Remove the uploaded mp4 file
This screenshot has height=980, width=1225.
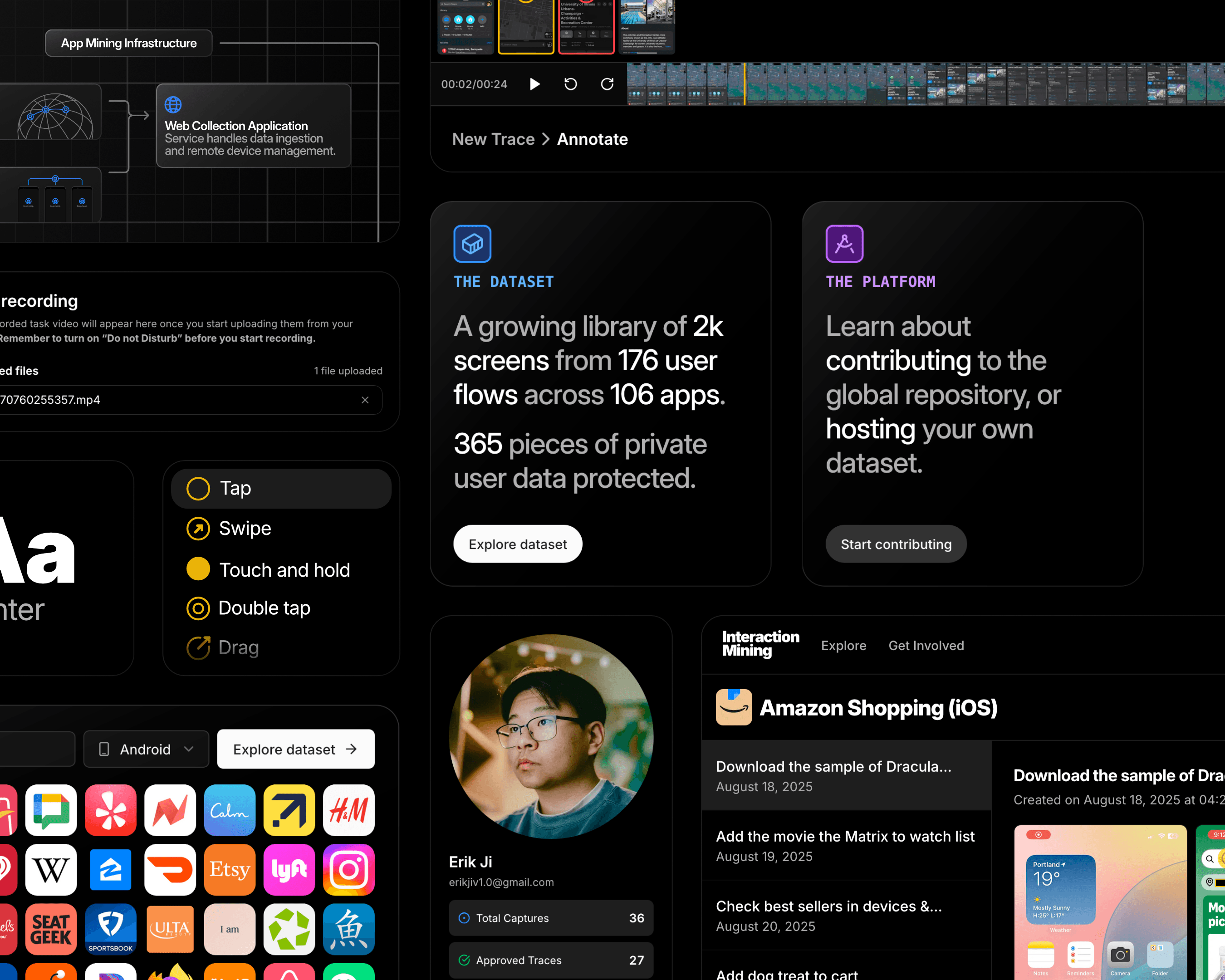(x=365, y=400)
